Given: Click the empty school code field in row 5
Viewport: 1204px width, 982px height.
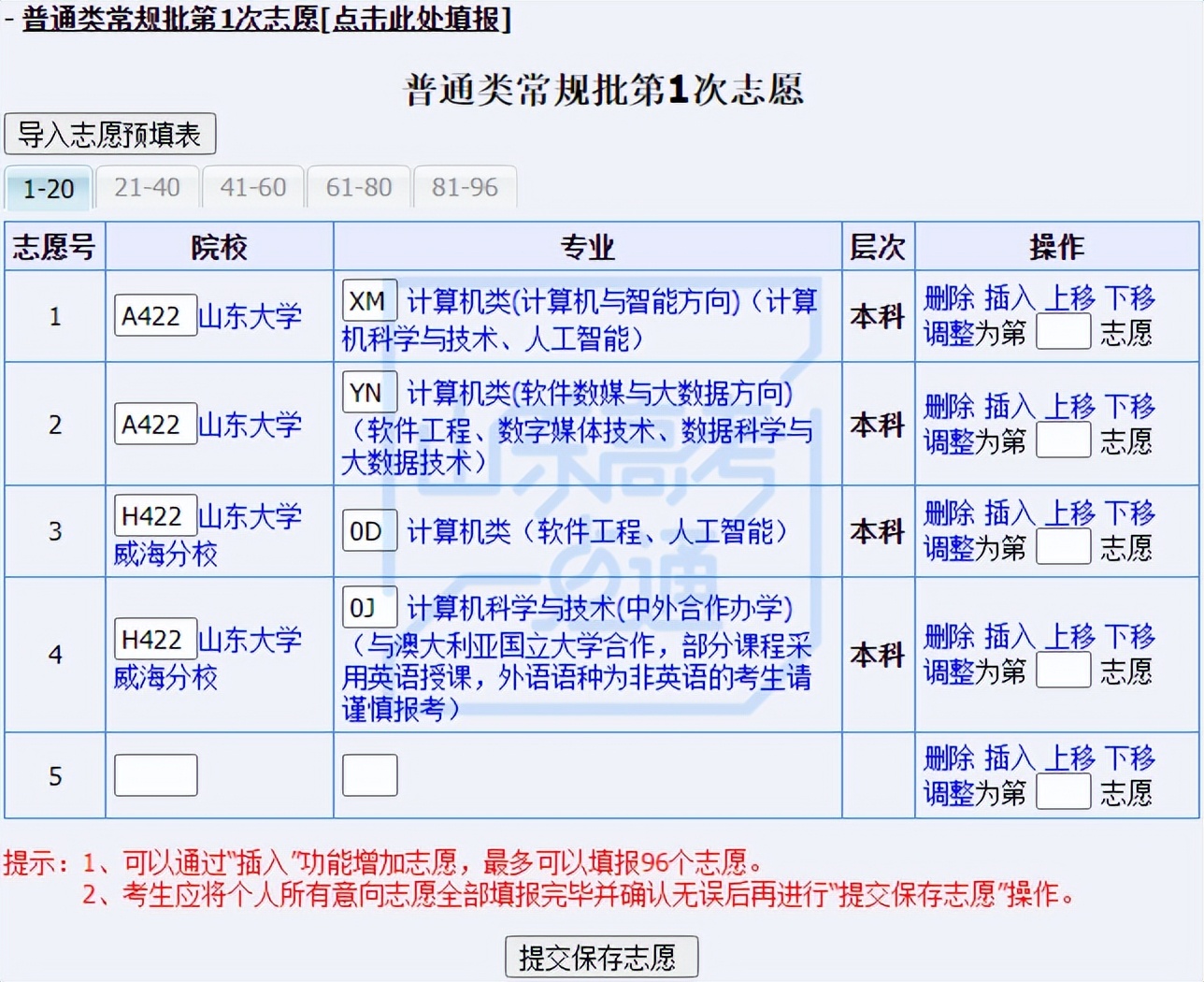Looking at the screenshot, I should 155,774.
